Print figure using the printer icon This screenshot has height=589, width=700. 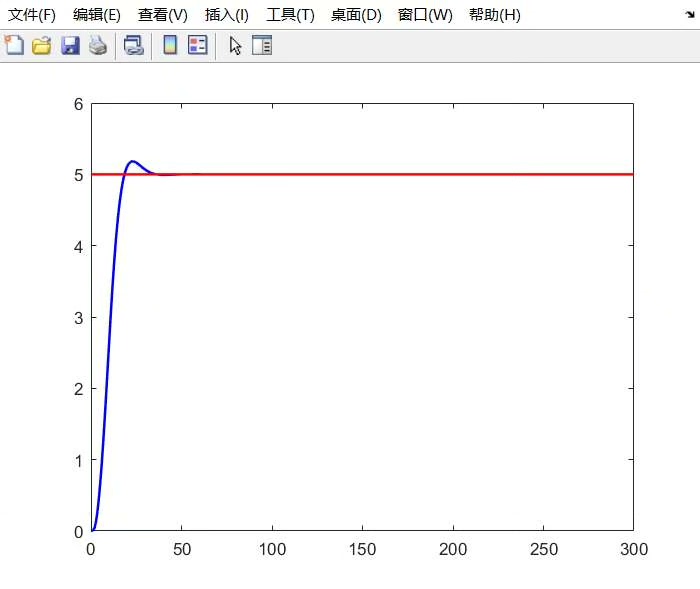(x=98, y=45)
